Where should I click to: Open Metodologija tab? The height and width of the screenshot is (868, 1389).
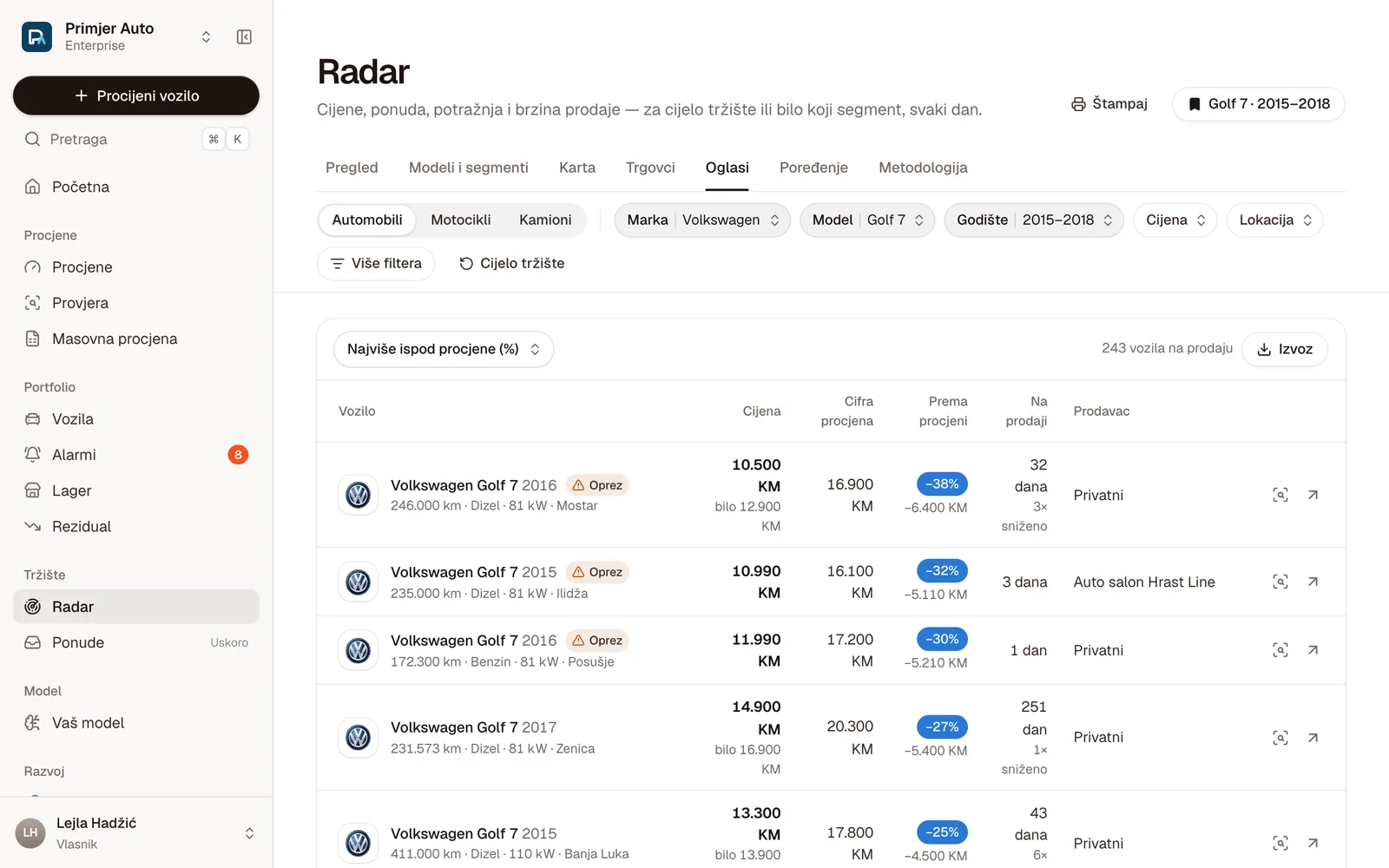[x=923, y=168]
